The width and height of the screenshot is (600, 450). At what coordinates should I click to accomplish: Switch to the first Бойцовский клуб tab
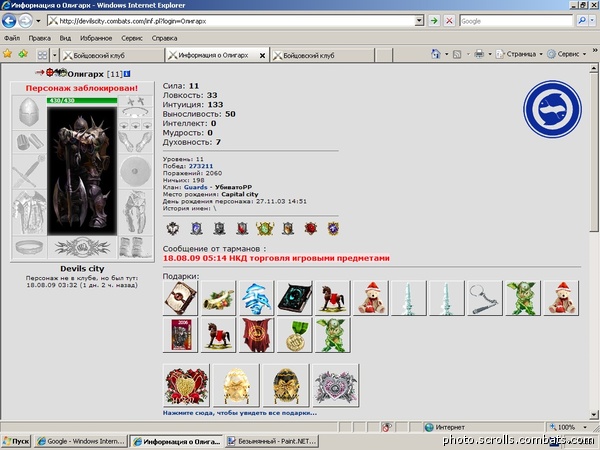[112, 55]
